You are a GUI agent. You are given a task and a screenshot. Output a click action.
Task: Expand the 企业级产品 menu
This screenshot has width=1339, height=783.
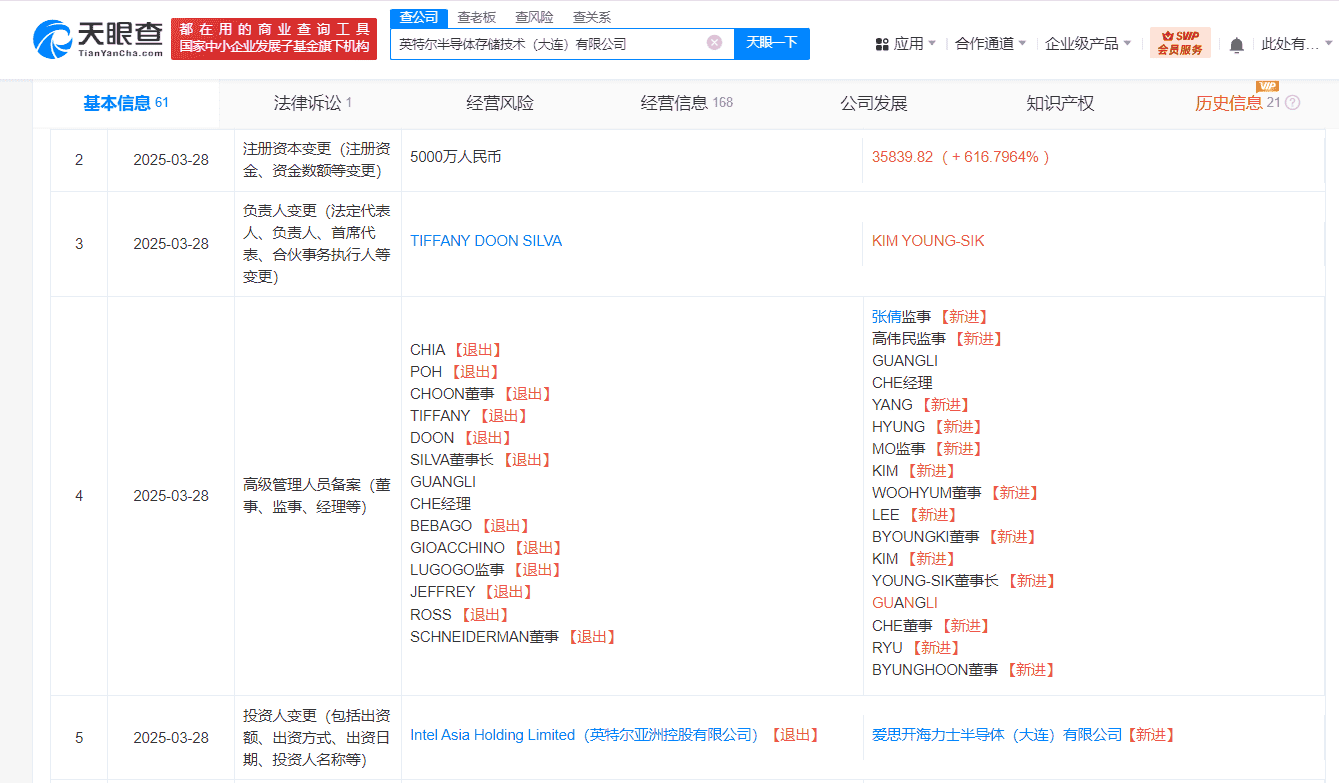1087,44
